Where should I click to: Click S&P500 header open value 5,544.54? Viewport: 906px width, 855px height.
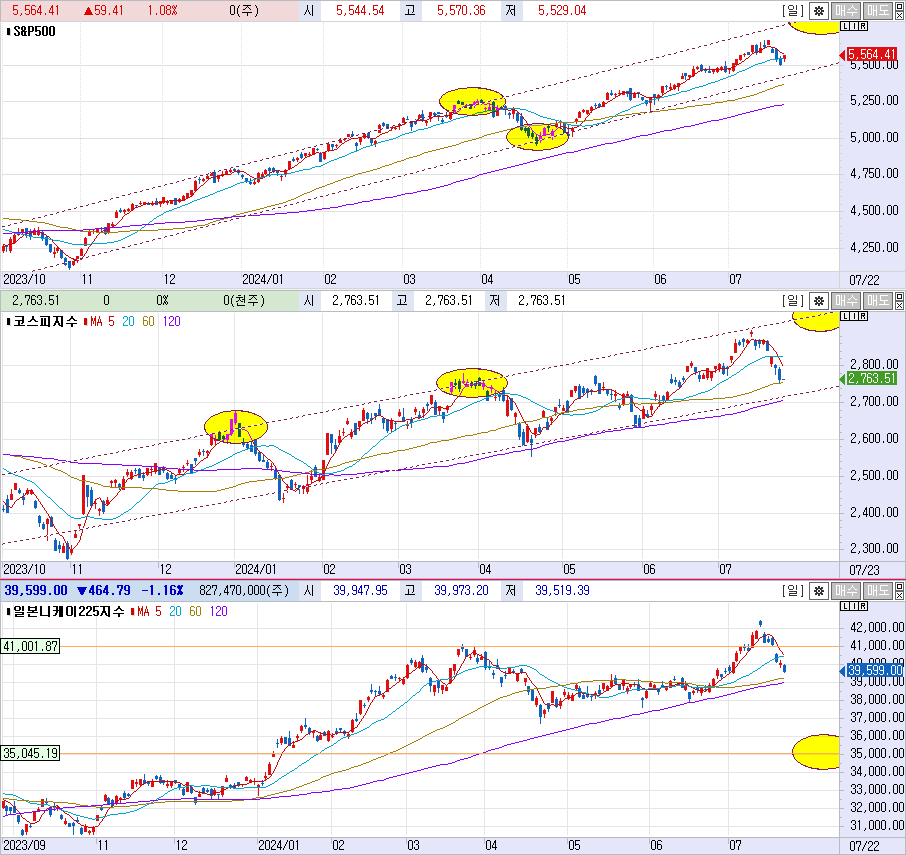point(360,10)
